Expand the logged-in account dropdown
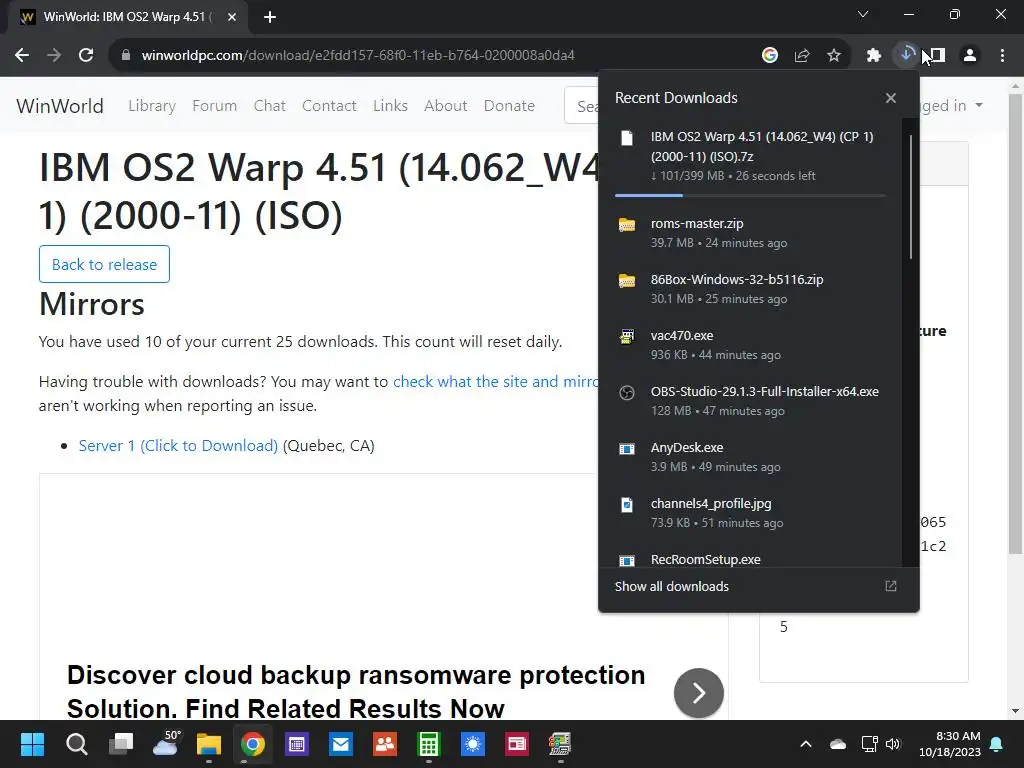Image resolution: width=1024 pixels, height=768 pixels. tap(952, 105)
